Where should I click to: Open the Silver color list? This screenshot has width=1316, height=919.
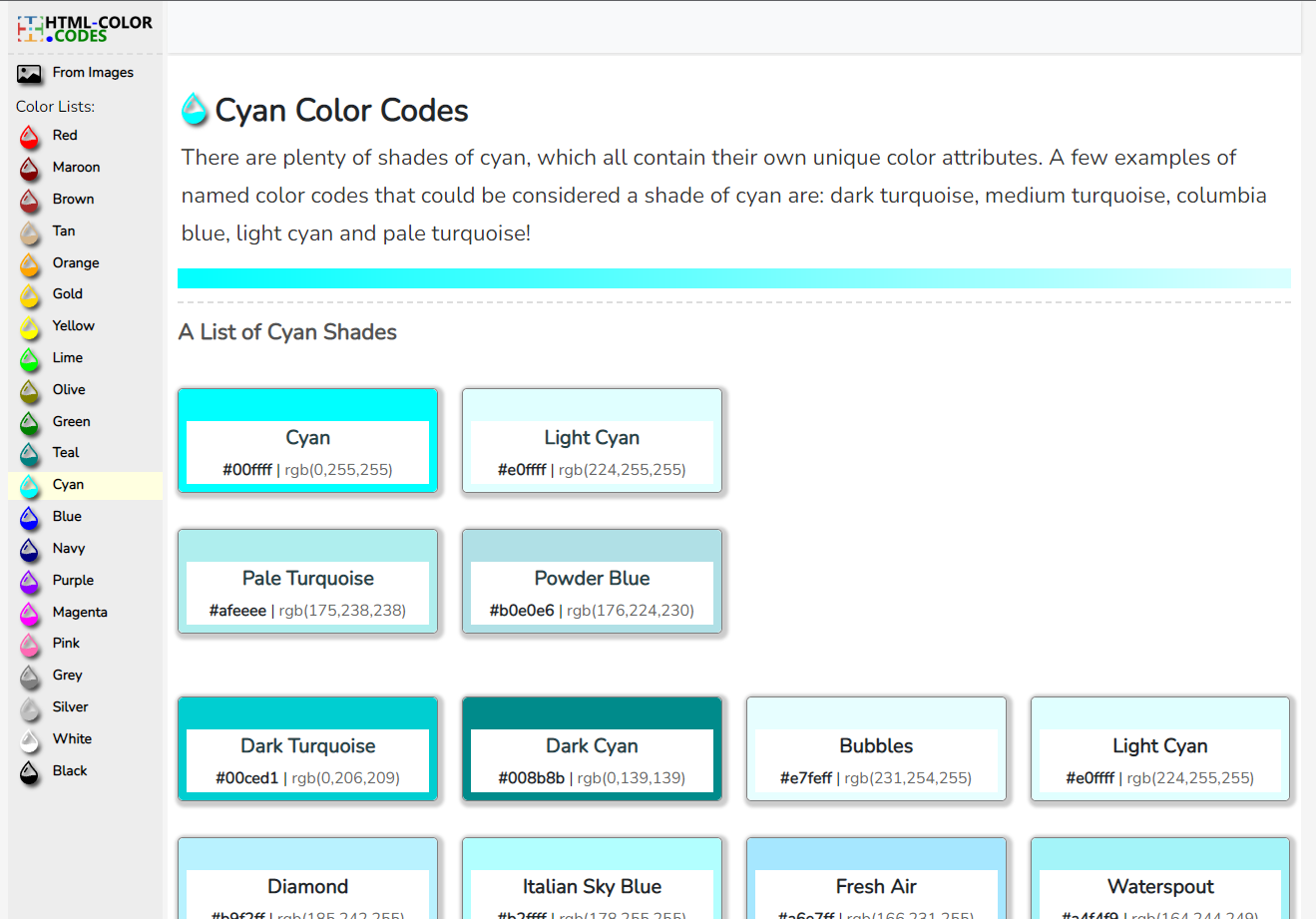point(70,707)
